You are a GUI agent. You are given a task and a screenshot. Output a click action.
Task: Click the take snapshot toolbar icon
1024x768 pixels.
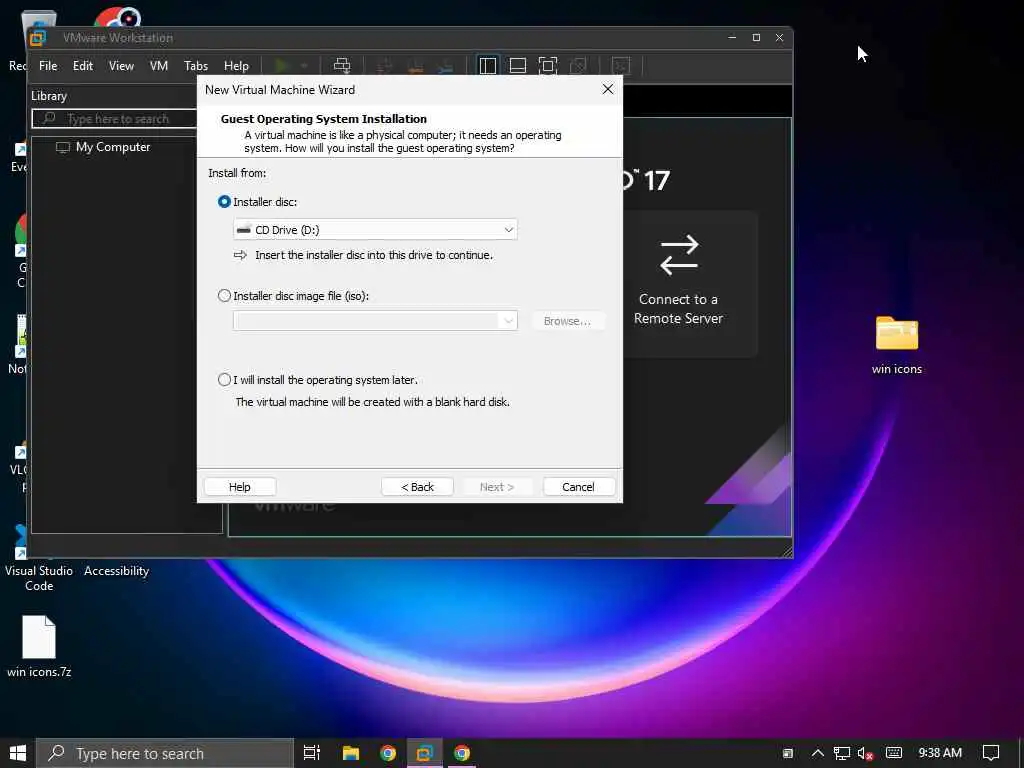coord(385,65)
